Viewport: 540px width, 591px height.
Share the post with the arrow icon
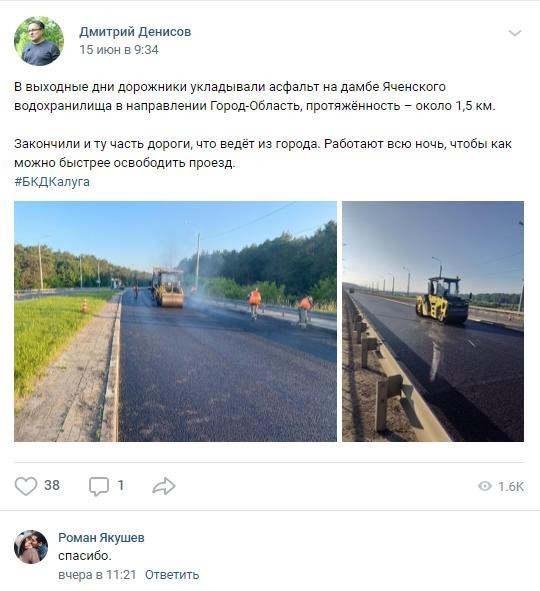(164, 486)
